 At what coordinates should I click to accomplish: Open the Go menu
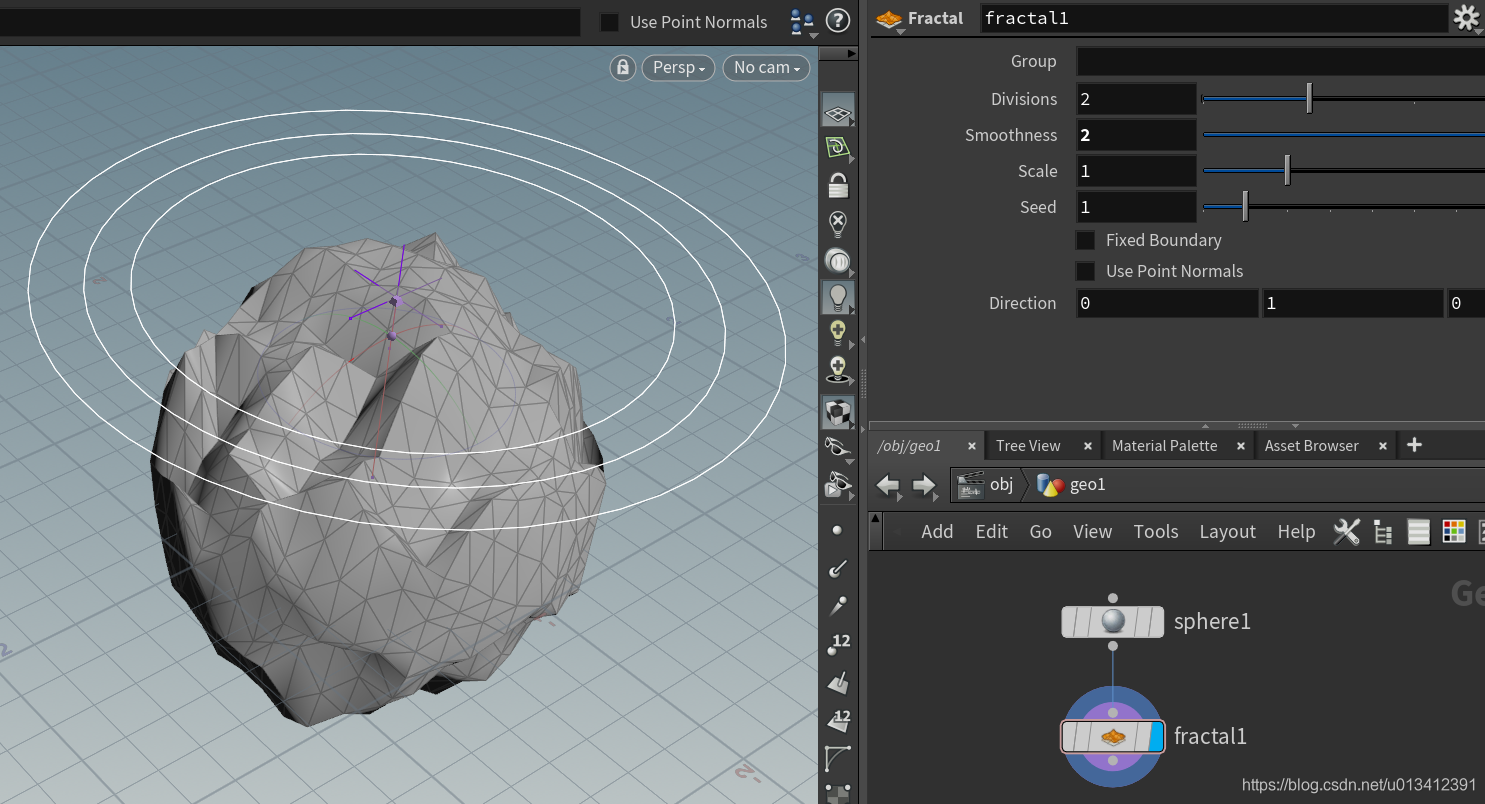[1040, 532]
